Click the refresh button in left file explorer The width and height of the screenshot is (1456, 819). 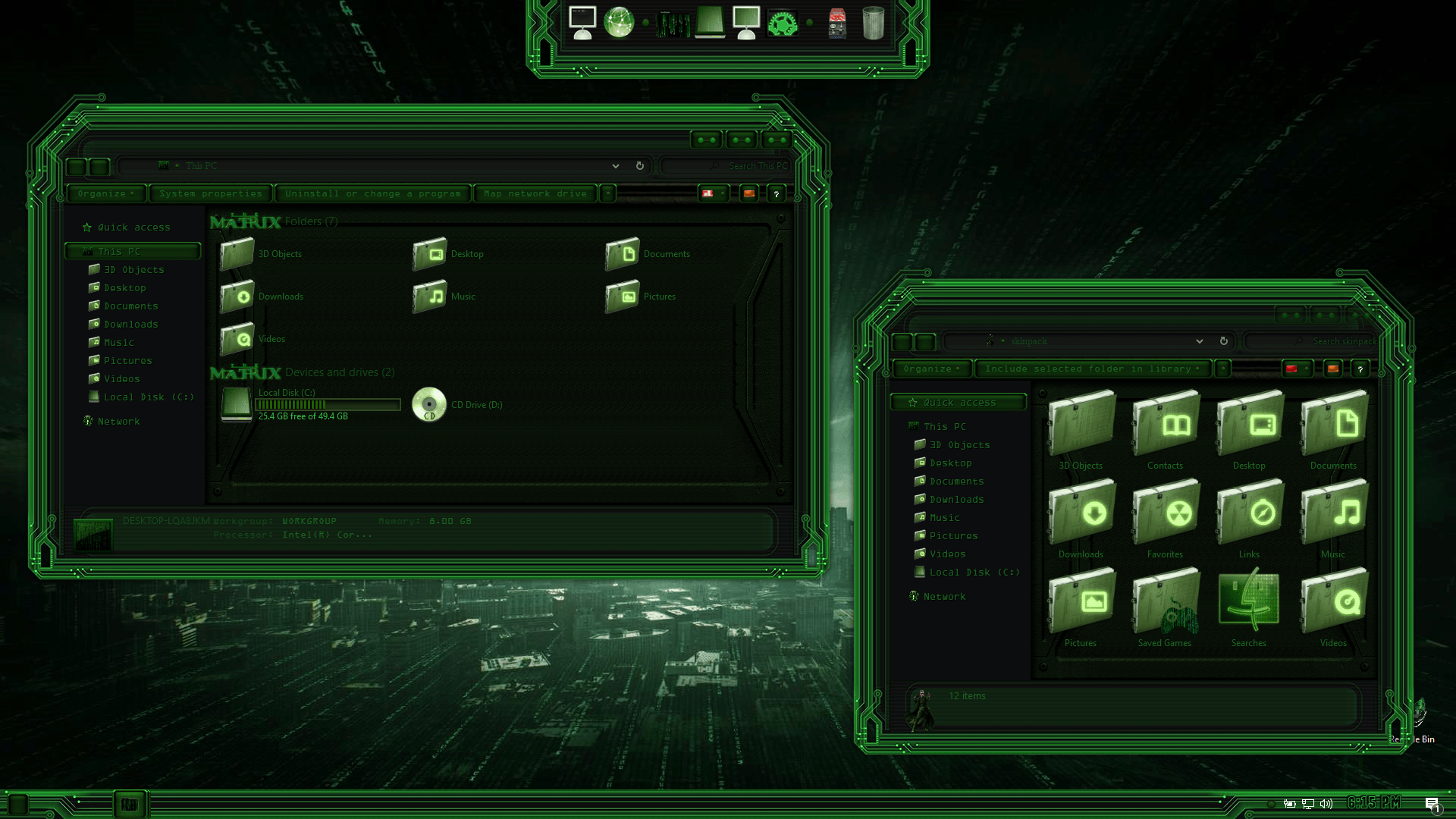point(639,166)
